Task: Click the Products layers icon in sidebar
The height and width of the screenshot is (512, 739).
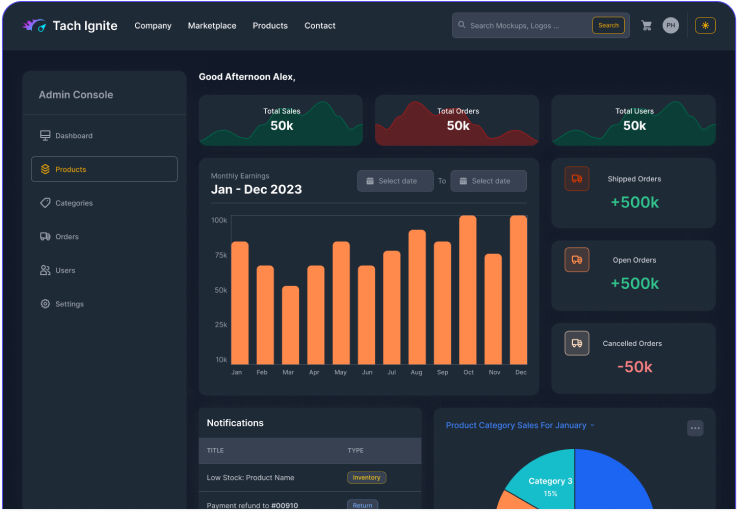Action: (x=45, y=169)
